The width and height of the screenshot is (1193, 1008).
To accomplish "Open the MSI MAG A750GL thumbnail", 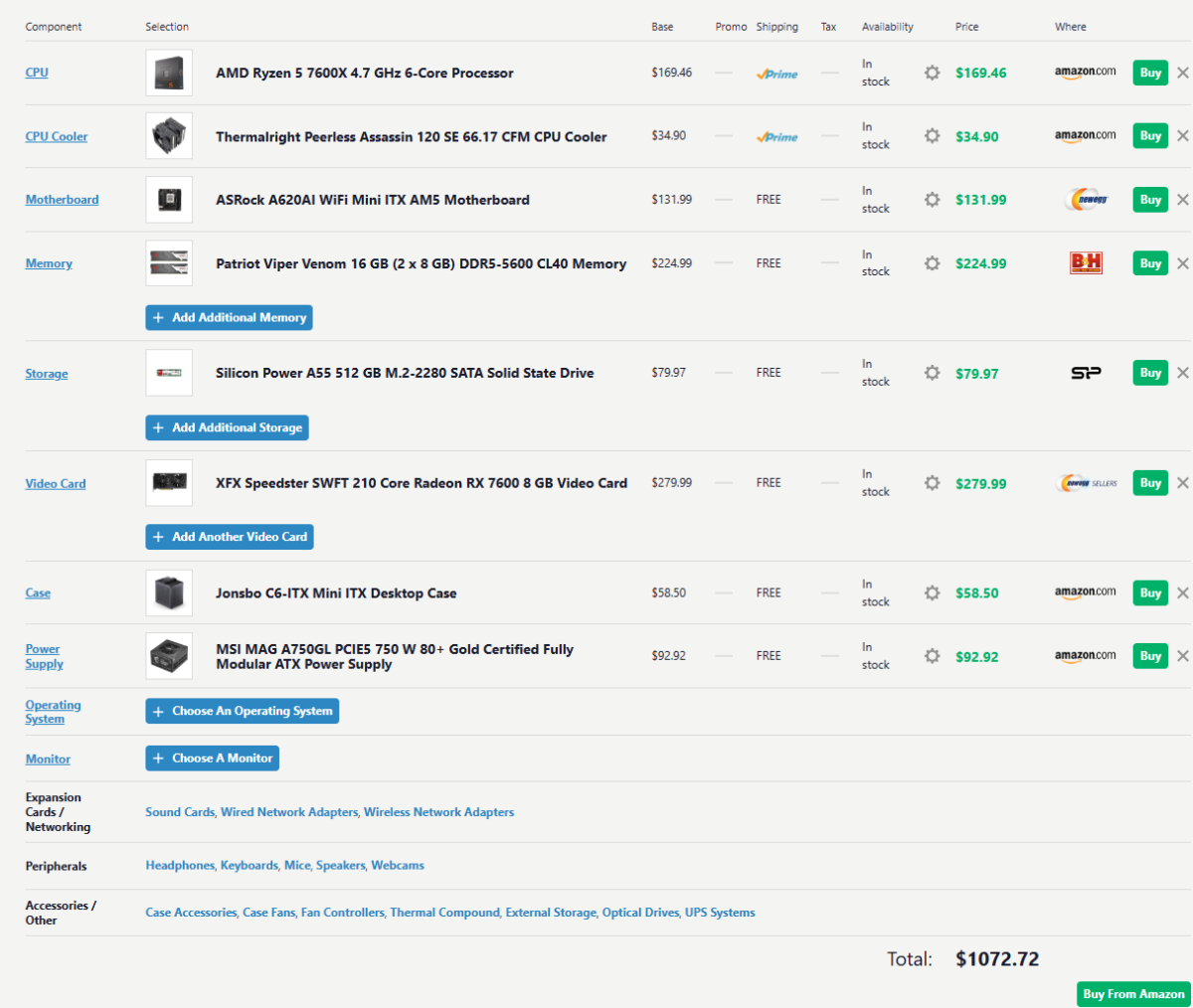I will pyautogui.click(x=169, y=656).
